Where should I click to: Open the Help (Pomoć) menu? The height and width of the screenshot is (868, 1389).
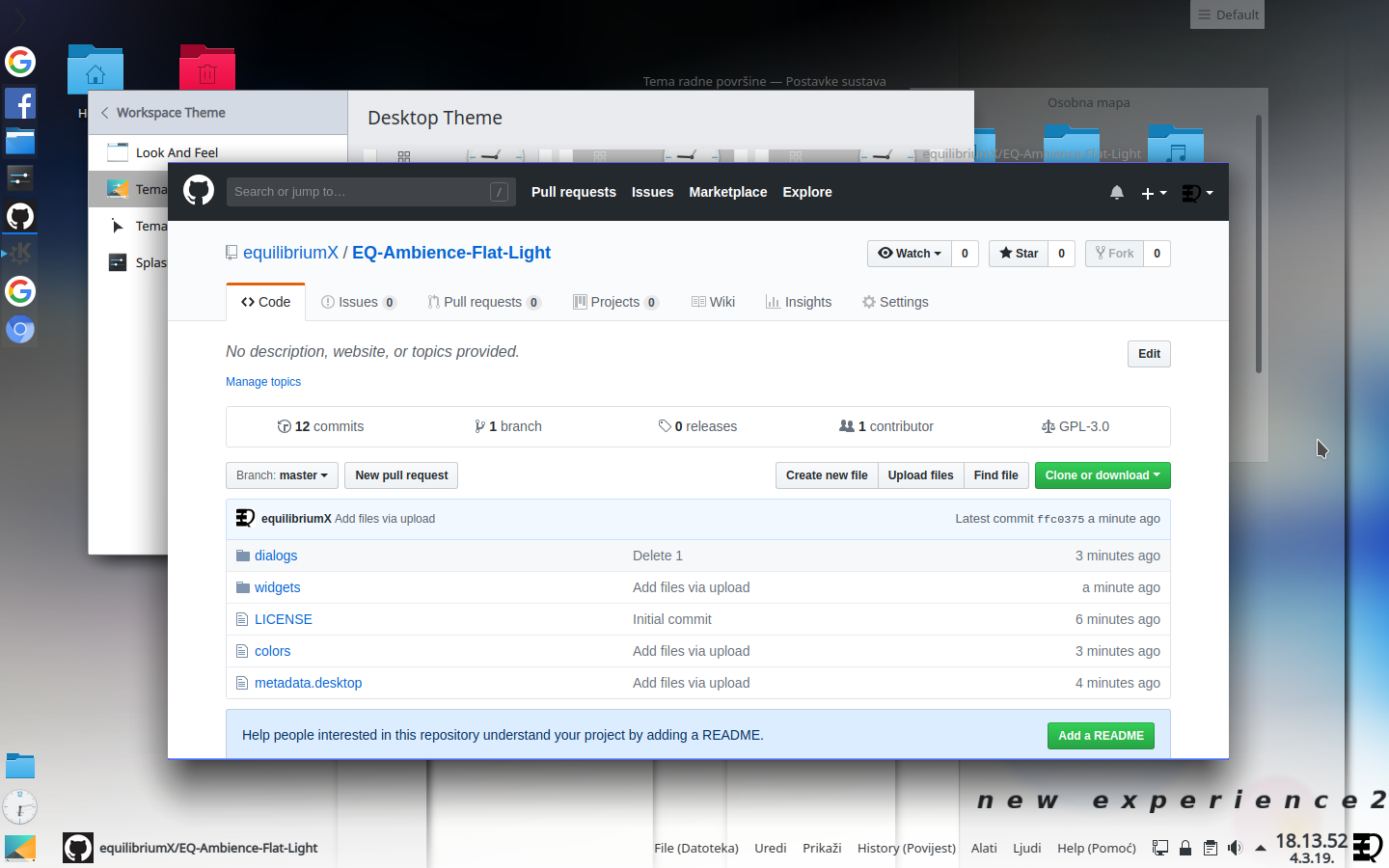coord(1097,849)
